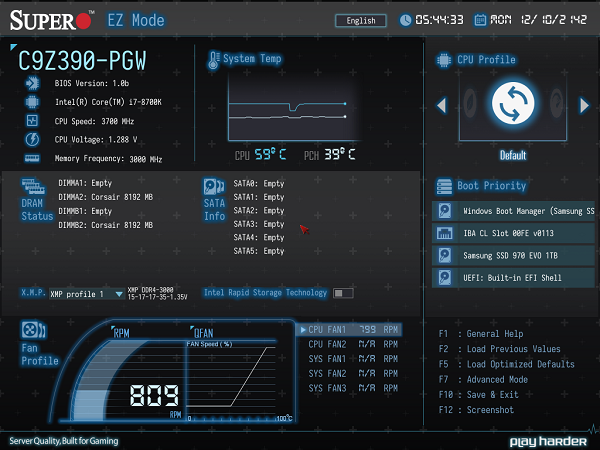Click the calendar icon beside the date

click(x=480, y=20)
